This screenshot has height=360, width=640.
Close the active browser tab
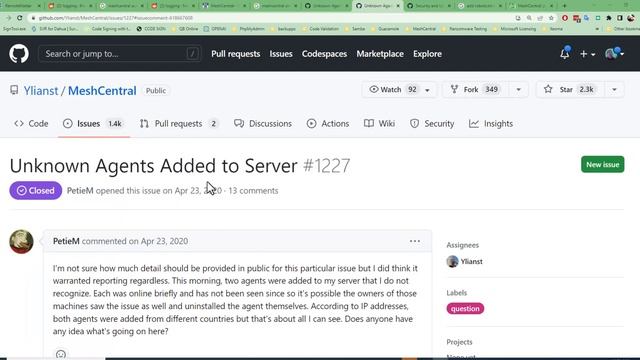coord(398,6)
